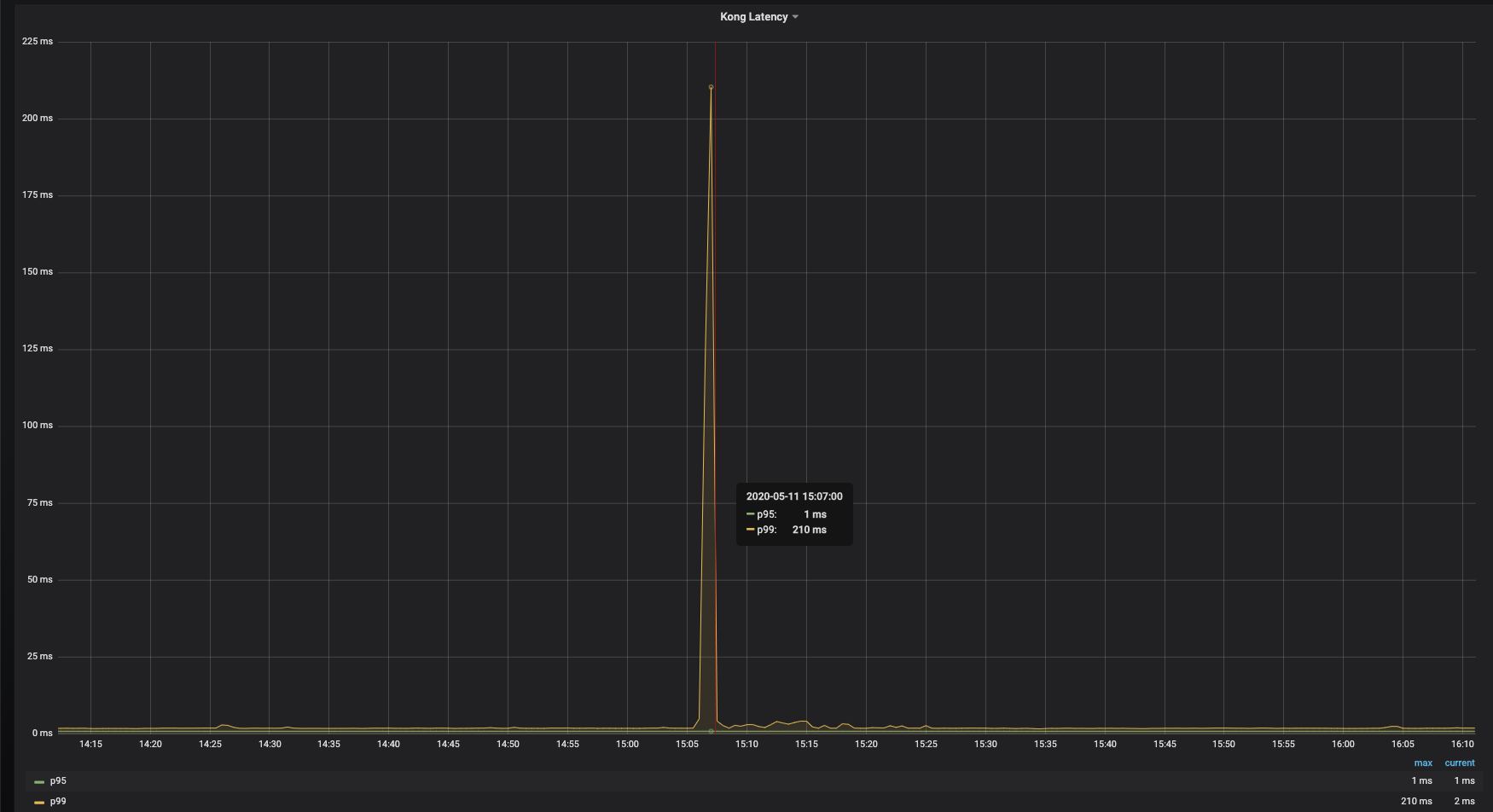
Task: Sort the legend by the current column
Action: click(x=1460, y=763)
